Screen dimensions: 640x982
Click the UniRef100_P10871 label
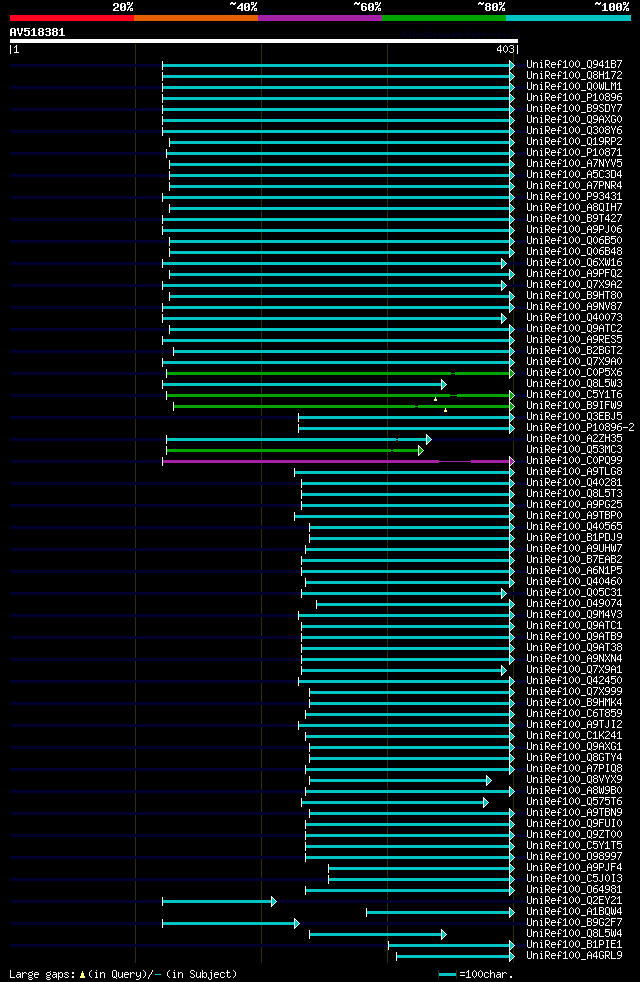pyautogui.click(x=574, y=153)
